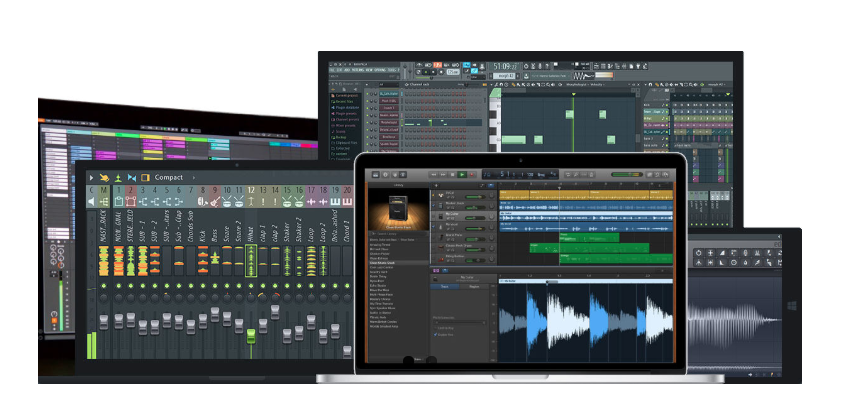Open Current project folder in FL browser

344,95
